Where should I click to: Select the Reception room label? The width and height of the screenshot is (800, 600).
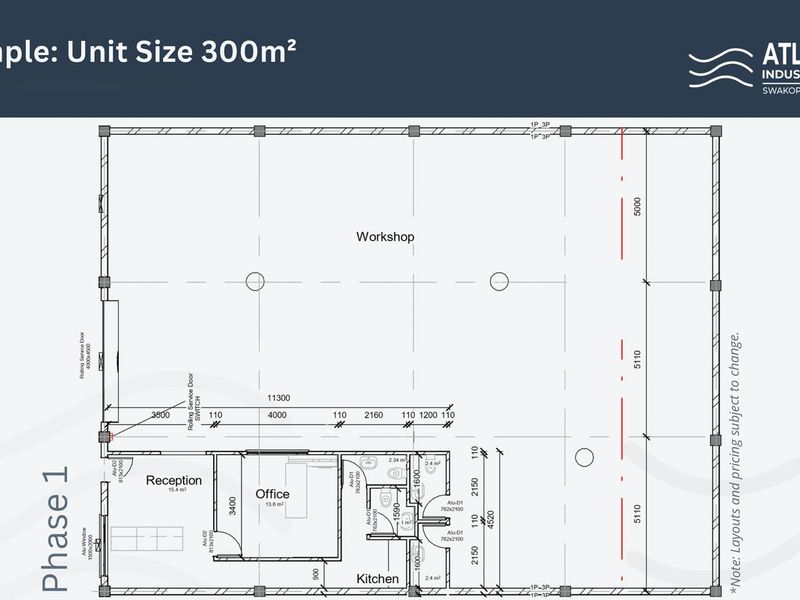coord(173,480)
